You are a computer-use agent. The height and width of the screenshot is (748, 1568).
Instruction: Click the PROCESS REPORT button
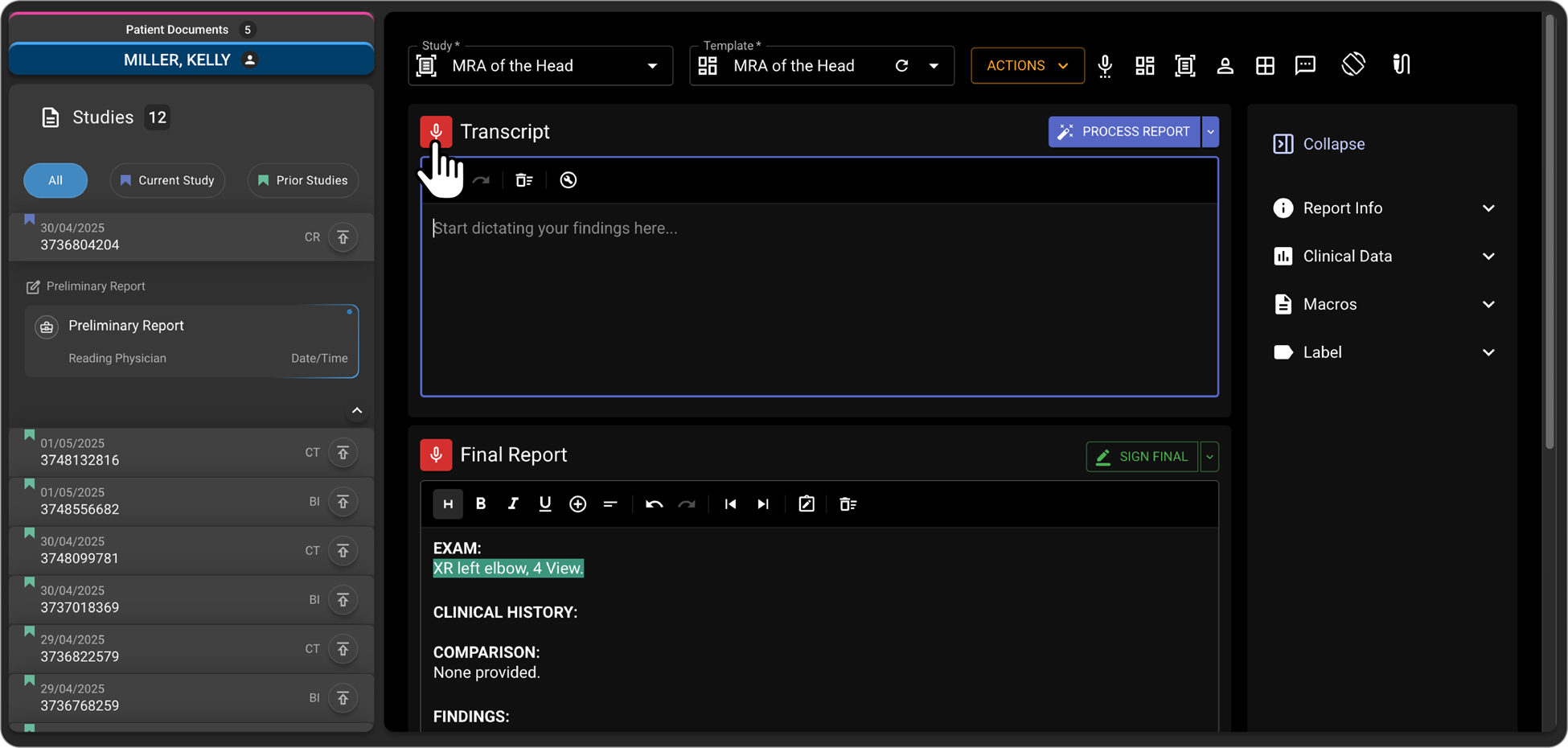pos(1124,132)
